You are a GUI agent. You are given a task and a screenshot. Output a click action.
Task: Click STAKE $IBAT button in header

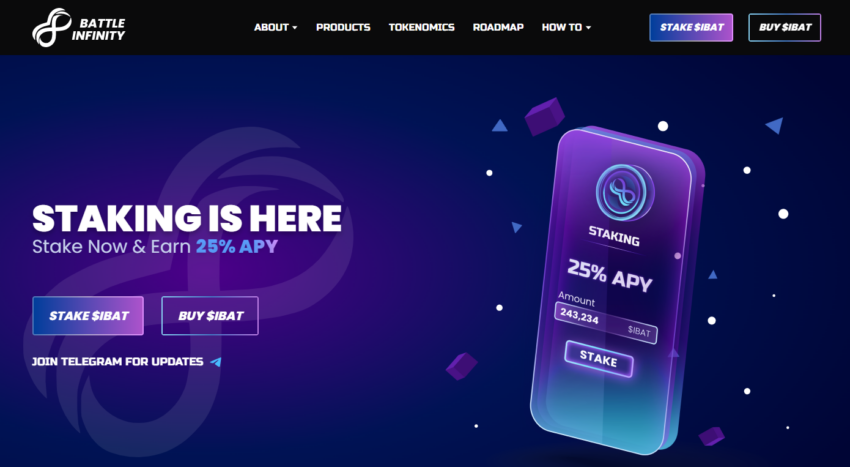(x=691, y=28)
